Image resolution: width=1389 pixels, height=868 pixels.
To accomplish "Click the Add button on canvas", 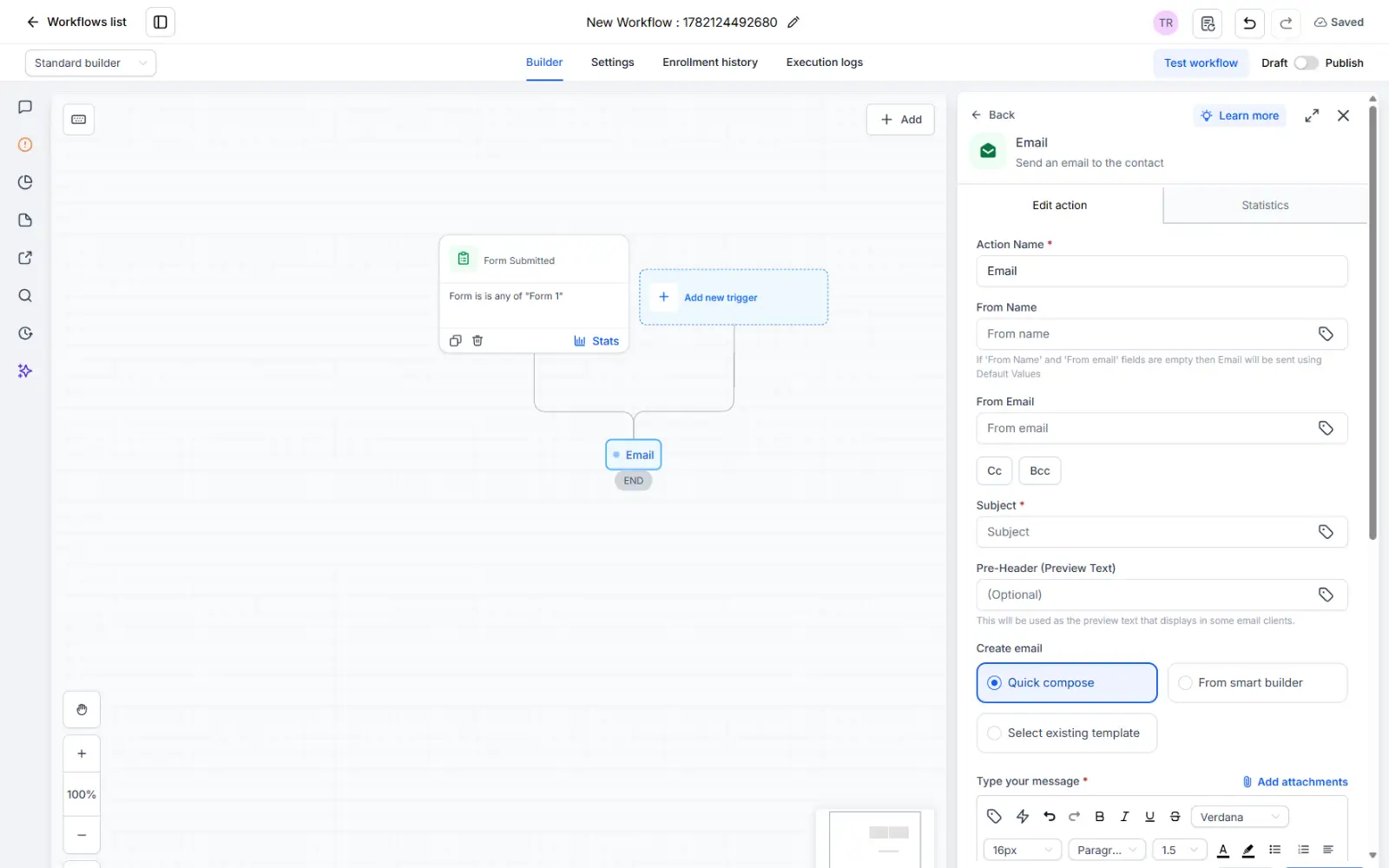I will click(900, 120).
